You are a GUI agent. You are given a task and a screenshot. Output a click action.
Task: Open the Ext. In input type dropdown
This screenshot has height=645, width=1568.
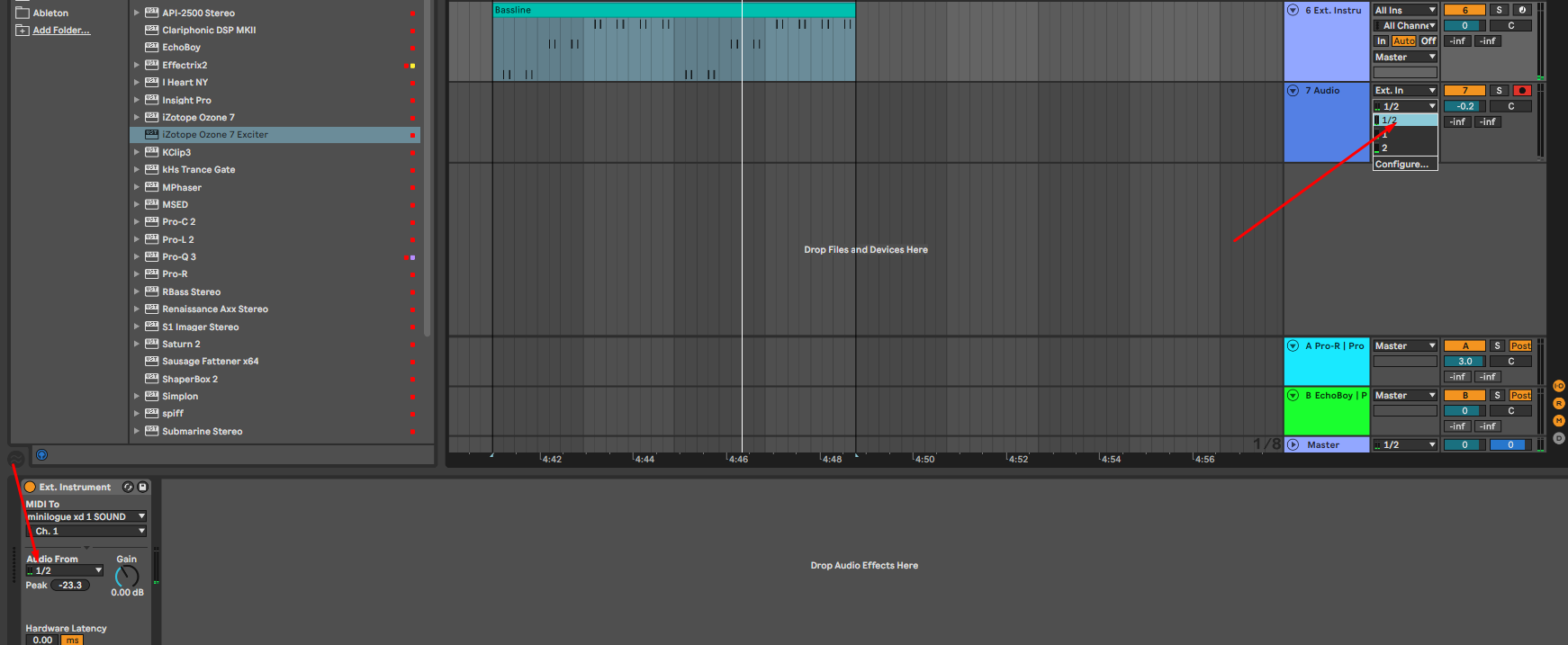pyautogui.click(x=1405, y=91)
